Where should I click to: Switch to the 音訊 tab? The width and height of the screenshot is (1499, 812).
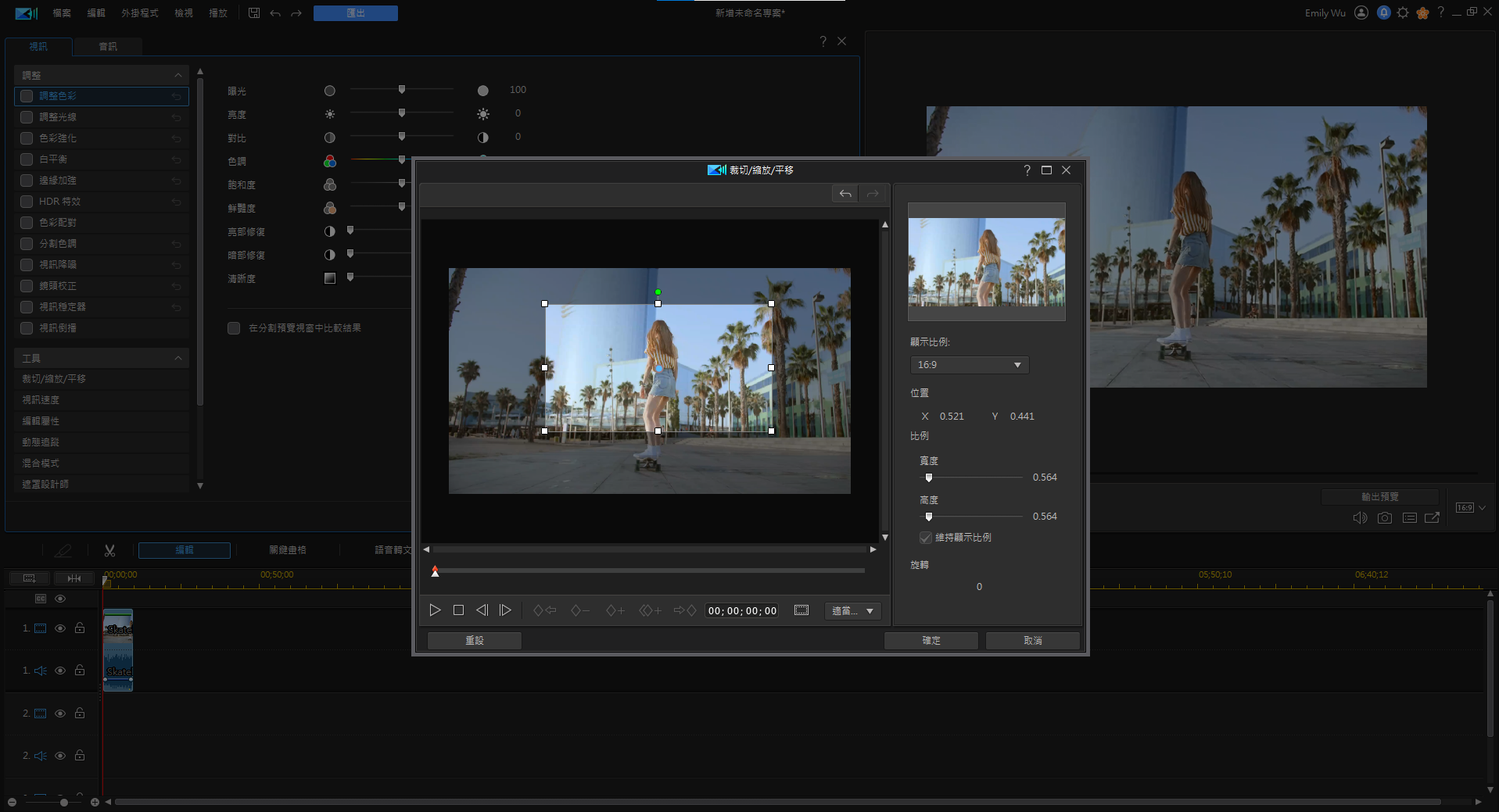point(108,47)
